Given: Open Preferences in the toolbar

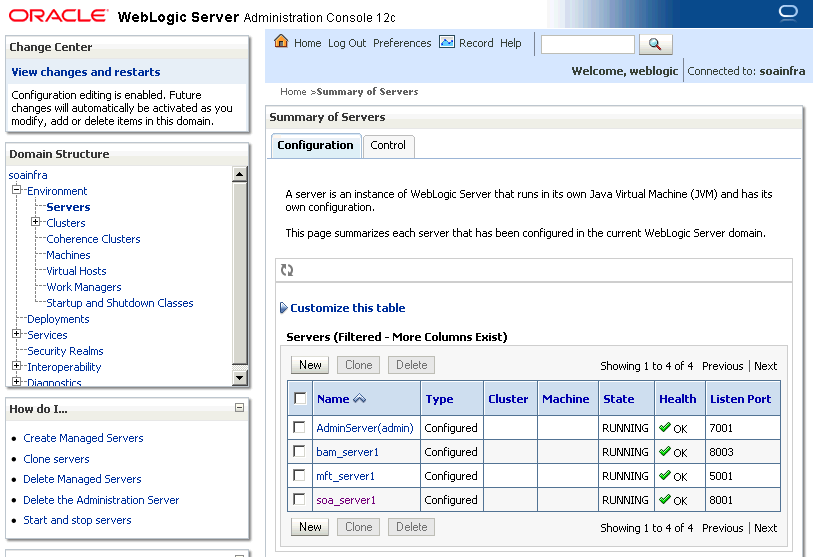Looking at the screenshot, I should 402,44.
